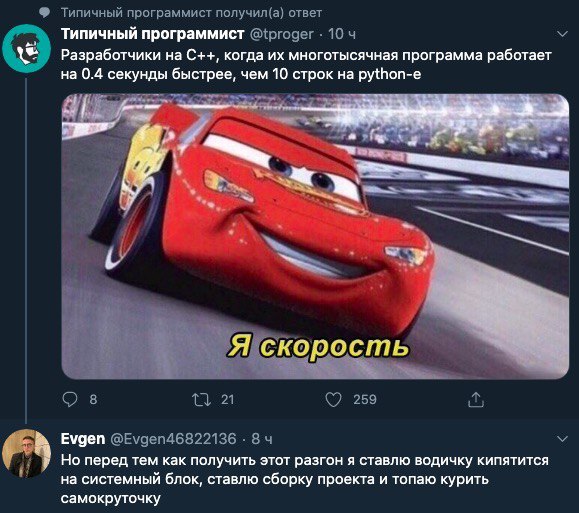Open Типичный программист profile avatar
The image size is (579, 513).
tap(26, 48)
